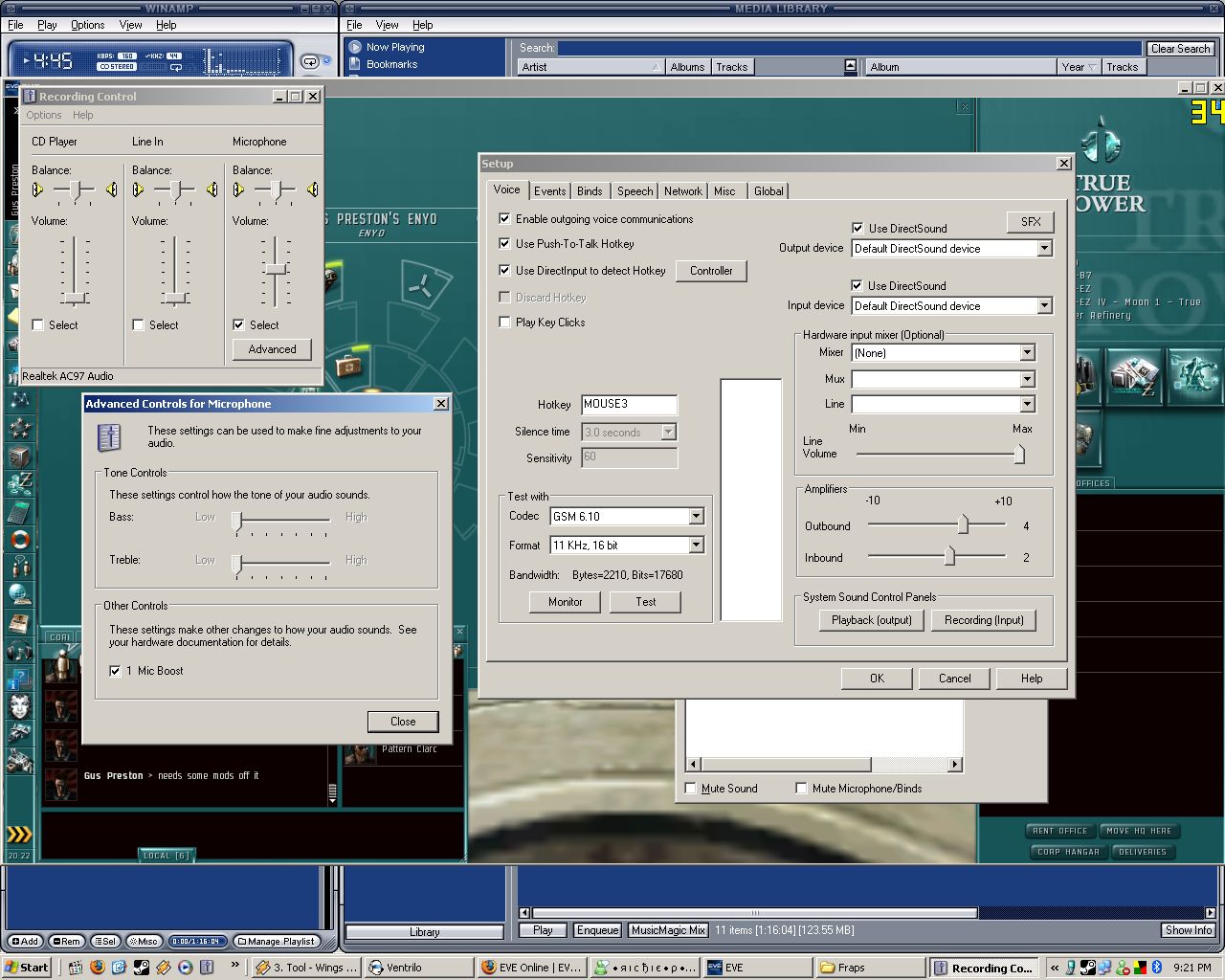Switch to the Events tab

[x=550, y=191]
